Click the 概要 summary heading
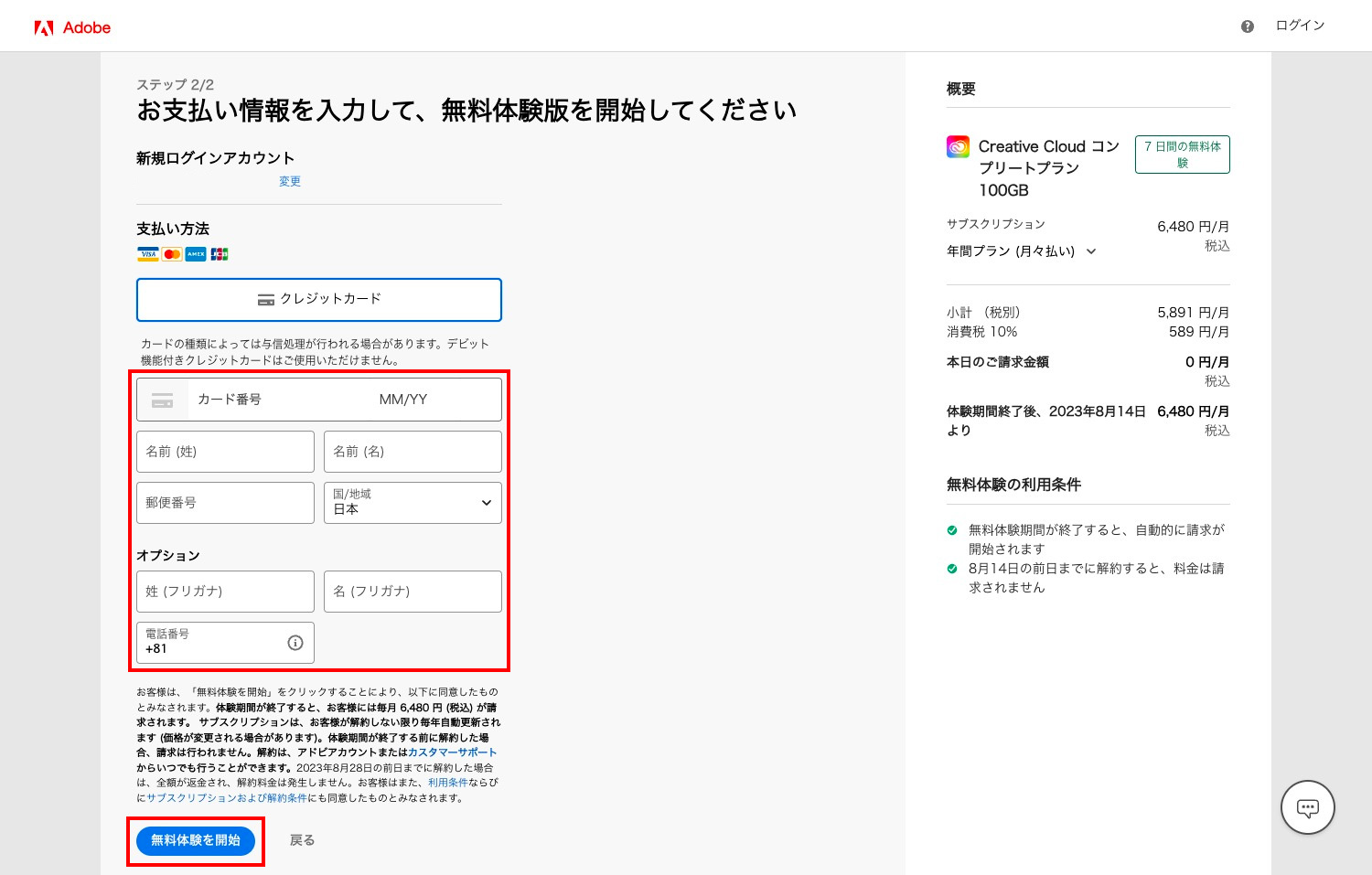 (x=961, y=89)
